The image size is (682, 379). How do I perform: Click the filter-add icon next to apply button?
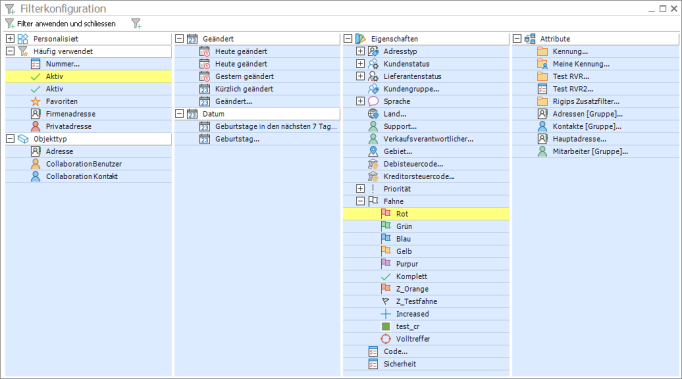click(x=136, y=23)
